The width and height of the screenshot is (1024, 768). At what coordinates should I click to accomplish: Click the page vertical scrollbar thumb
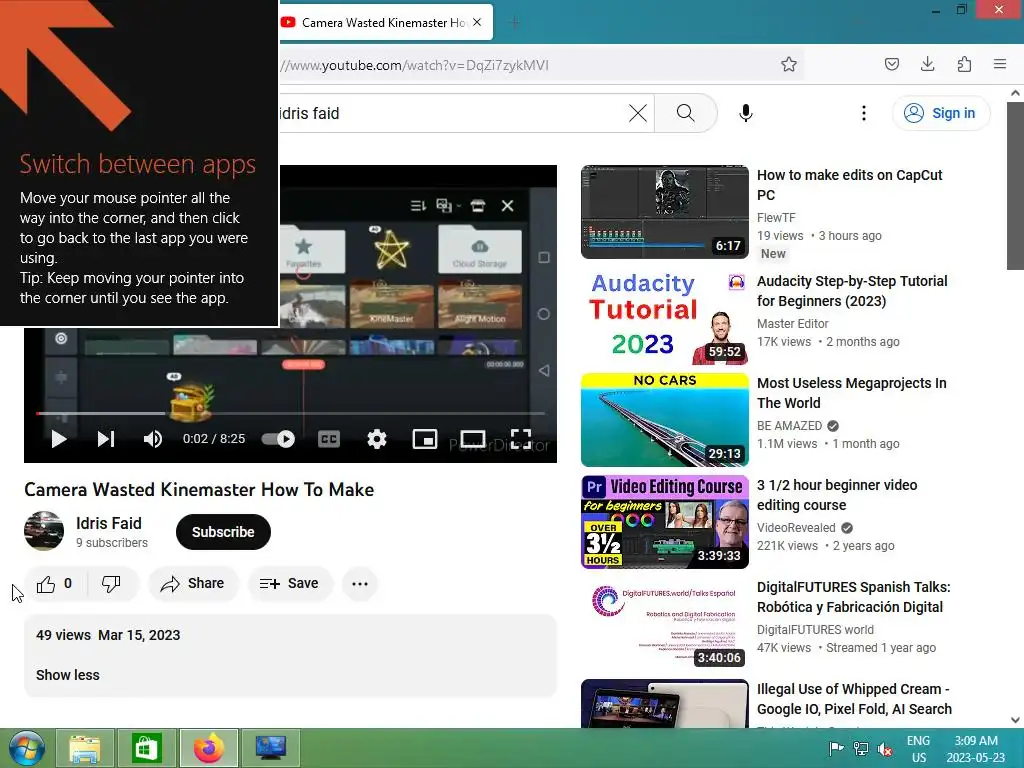coord(1015,186)
